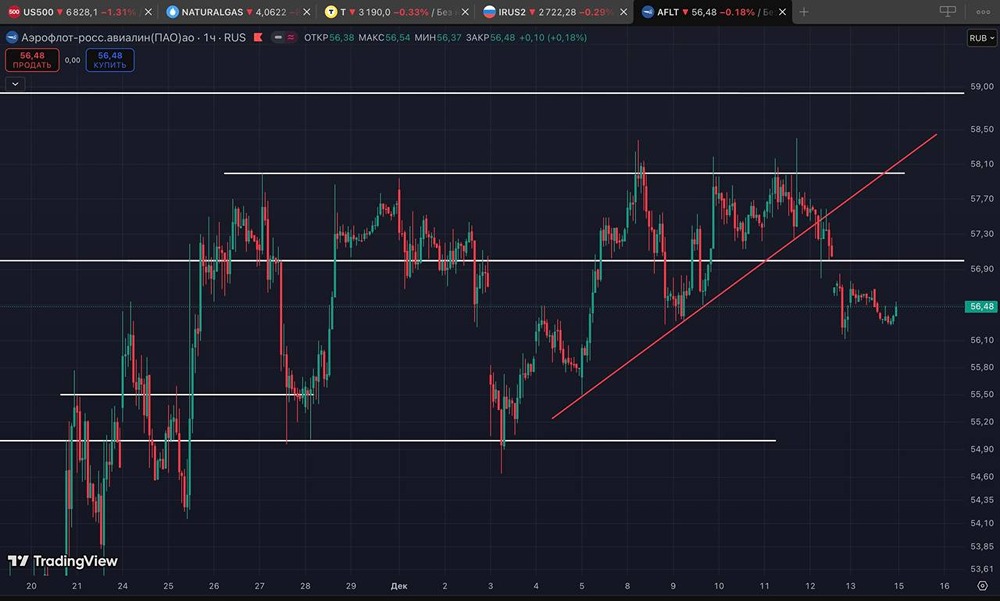Click the МАКС 56,54 high value
This screenshot has height=601, width=1000.
pos(384,38)
